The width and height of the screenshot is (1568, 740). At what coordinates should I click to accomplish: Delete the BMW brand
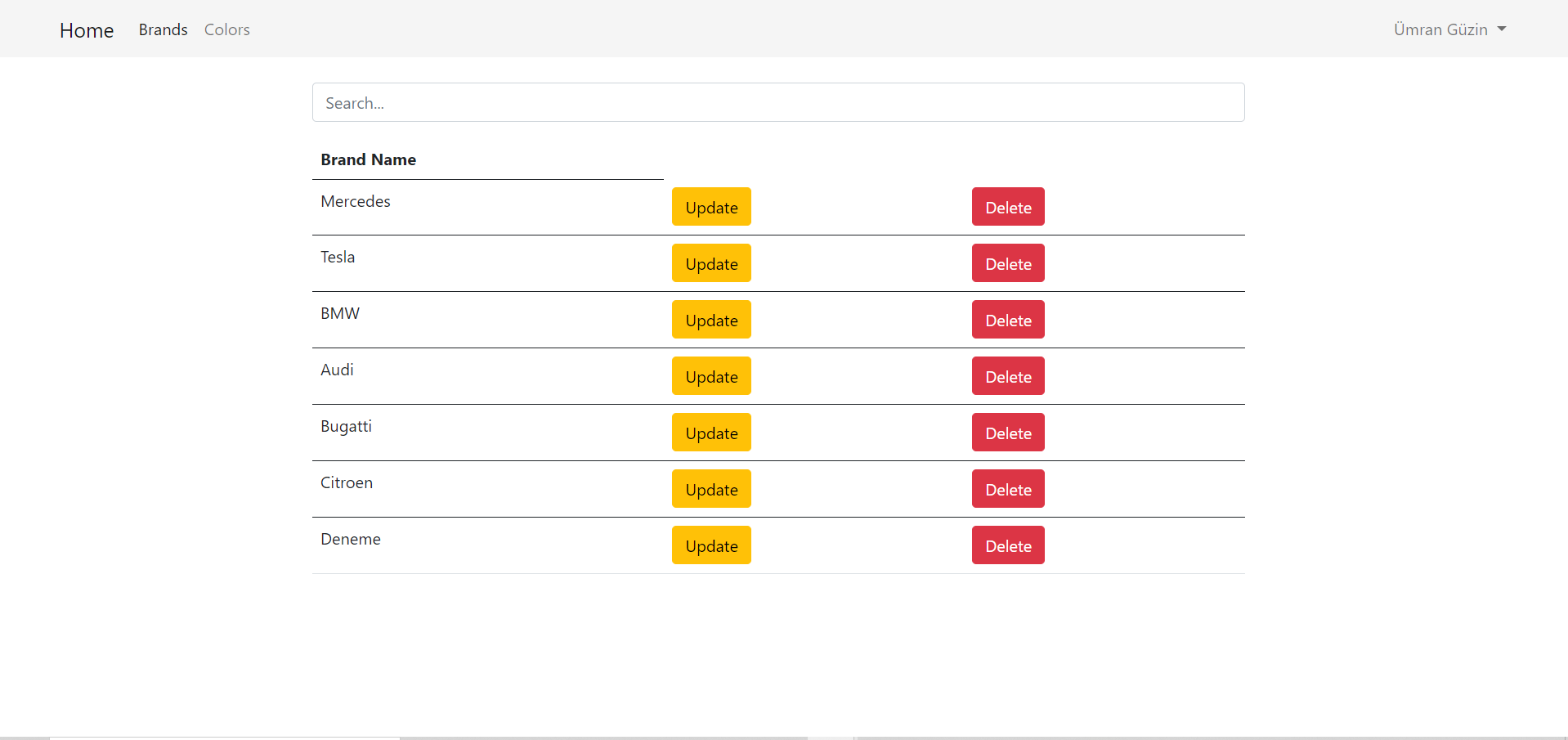click(1007, 320)
